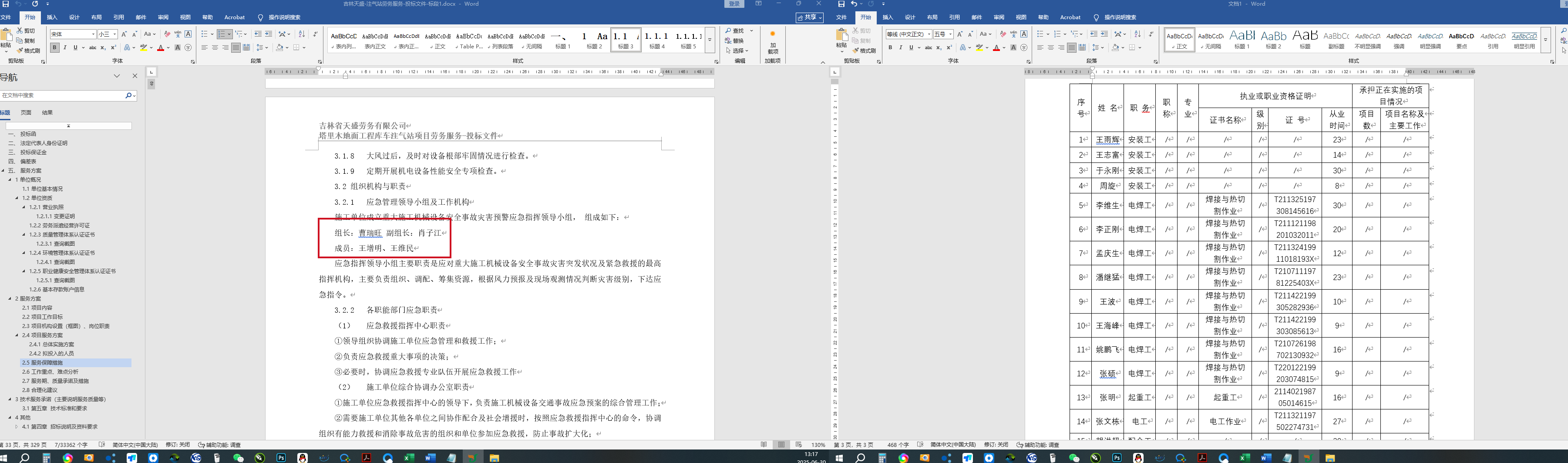Screen dimensions: 1568x463
Task: Open the font size dropdown showing 五号
Action: 951,34
